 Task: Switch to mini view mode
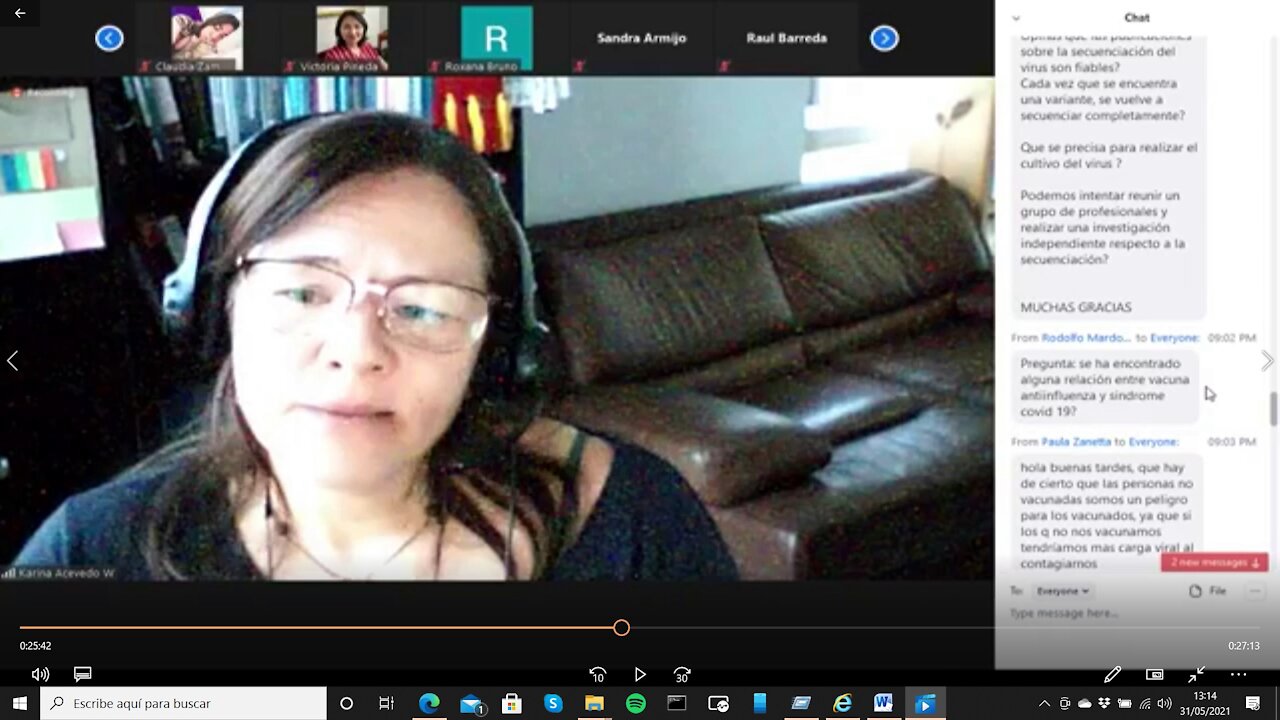pyautogui.click(x=1154, y=675)
